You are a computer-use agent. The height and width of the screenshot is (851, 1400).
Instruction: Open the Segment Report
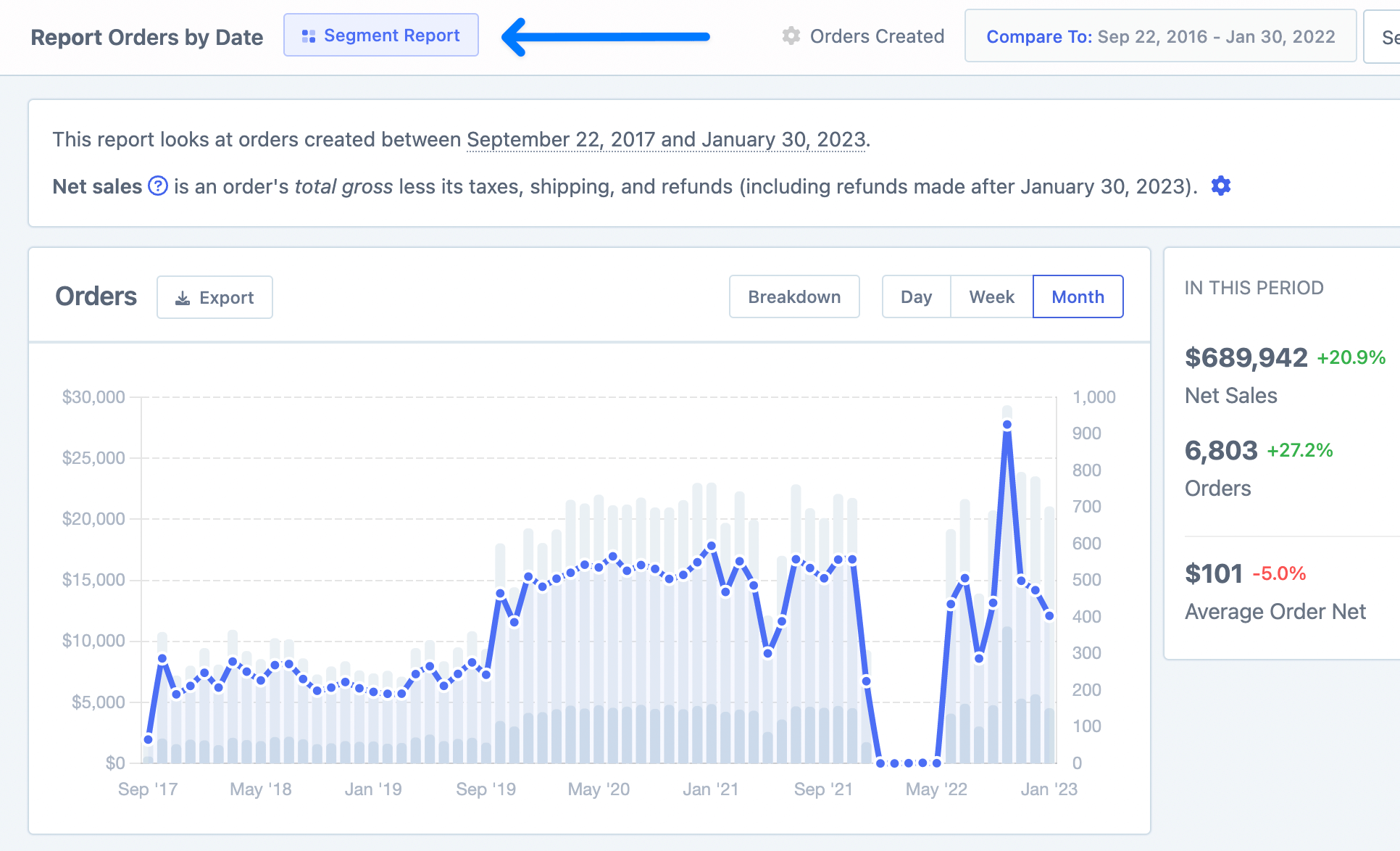(380, 35)
